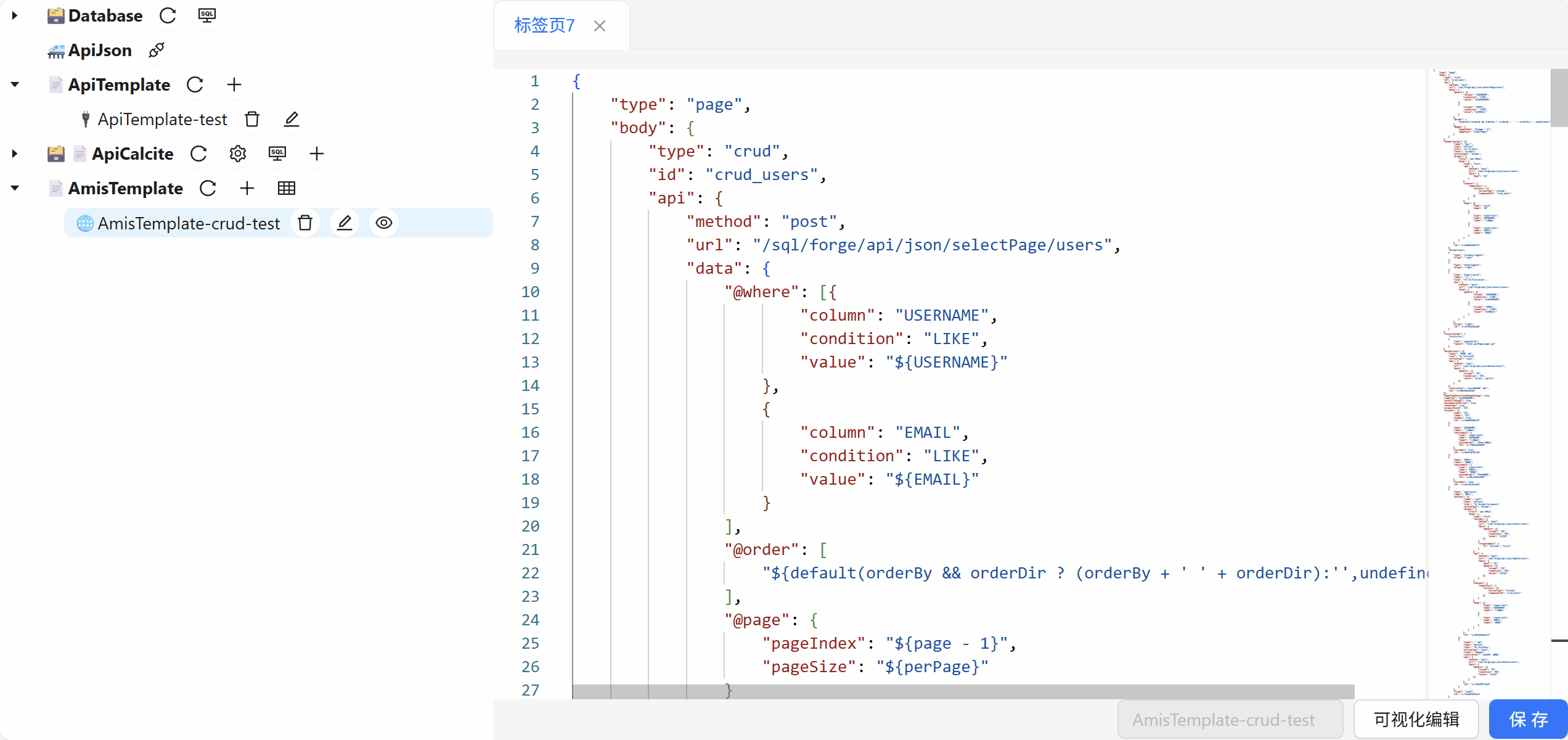Viewport: 1568px width, 740px height.
Task: Delete AmisTemplate-crud-test entry
Action: pyautogui.click(x=305, y=223)
